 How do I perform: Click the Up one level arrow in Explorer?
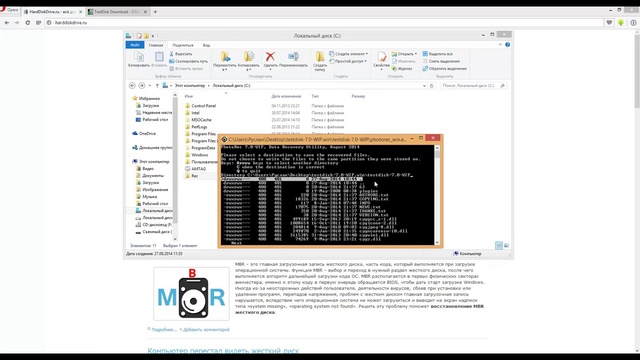[x=157, y=86]
